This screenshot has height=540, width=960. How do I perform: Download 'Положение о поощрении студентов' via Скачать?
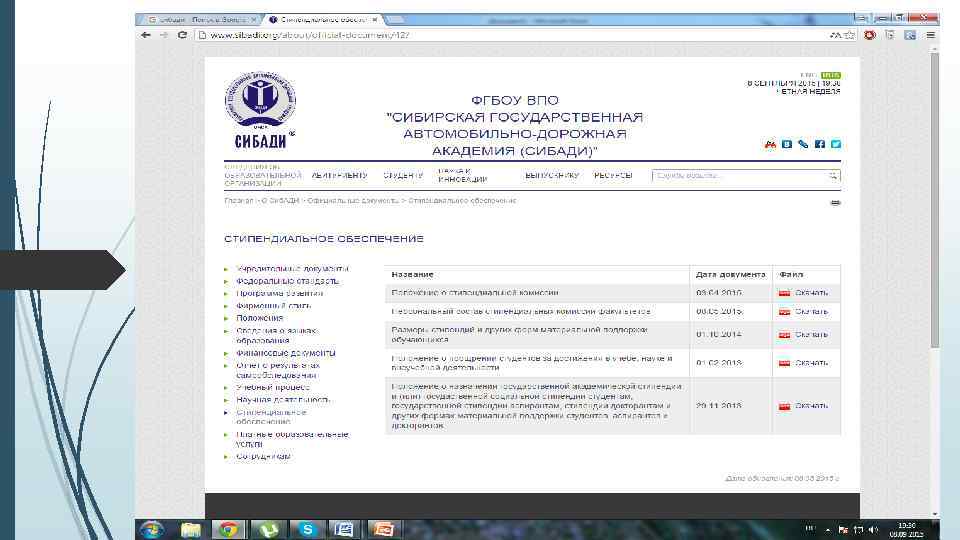811,363
